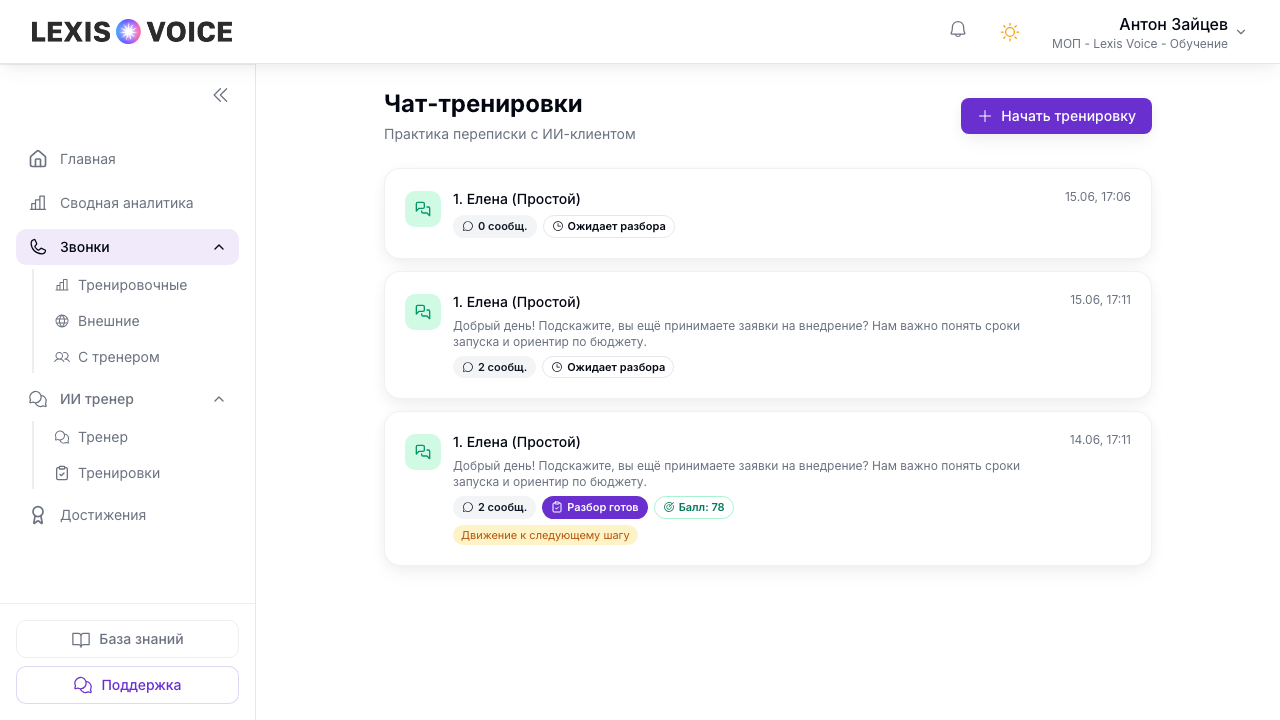
Task: Go to Сводная аналитика
Action: (x=127, y=203)
